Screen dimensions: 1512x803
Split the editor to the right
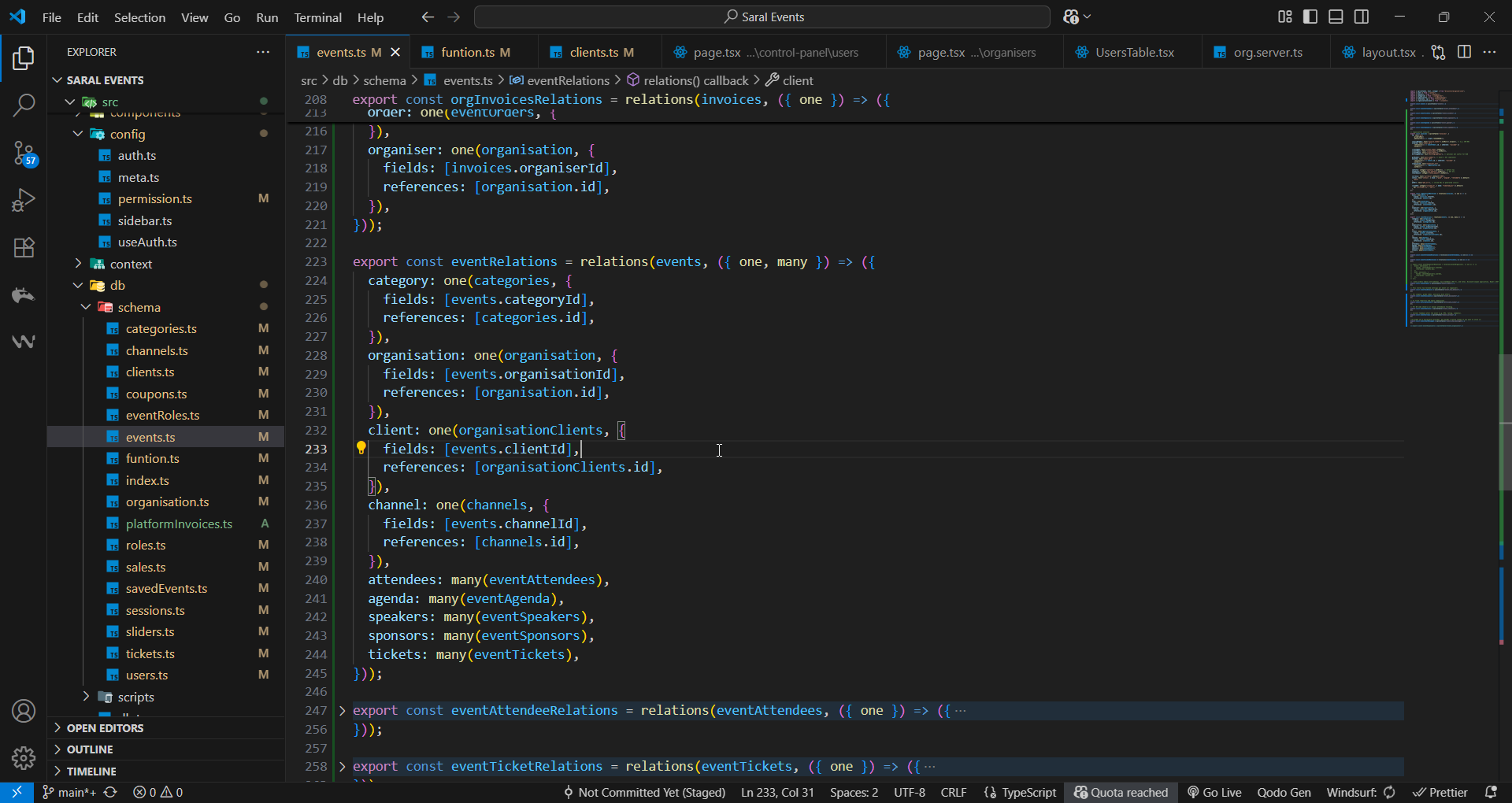coord(1464,52)
